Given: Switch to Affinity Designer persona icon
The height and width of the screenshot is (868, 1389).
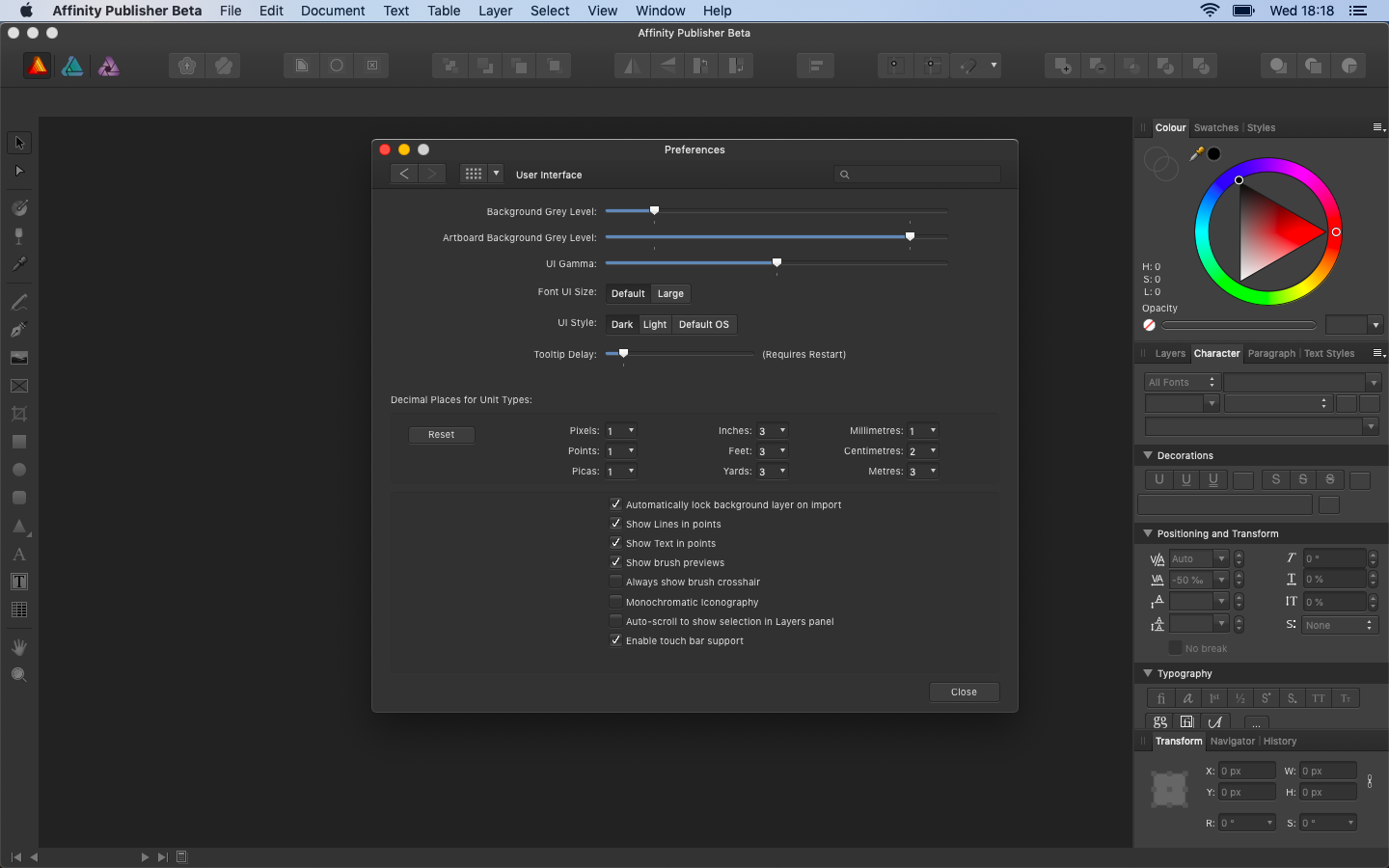Looking at the screenshot, I should coord(72,66).
